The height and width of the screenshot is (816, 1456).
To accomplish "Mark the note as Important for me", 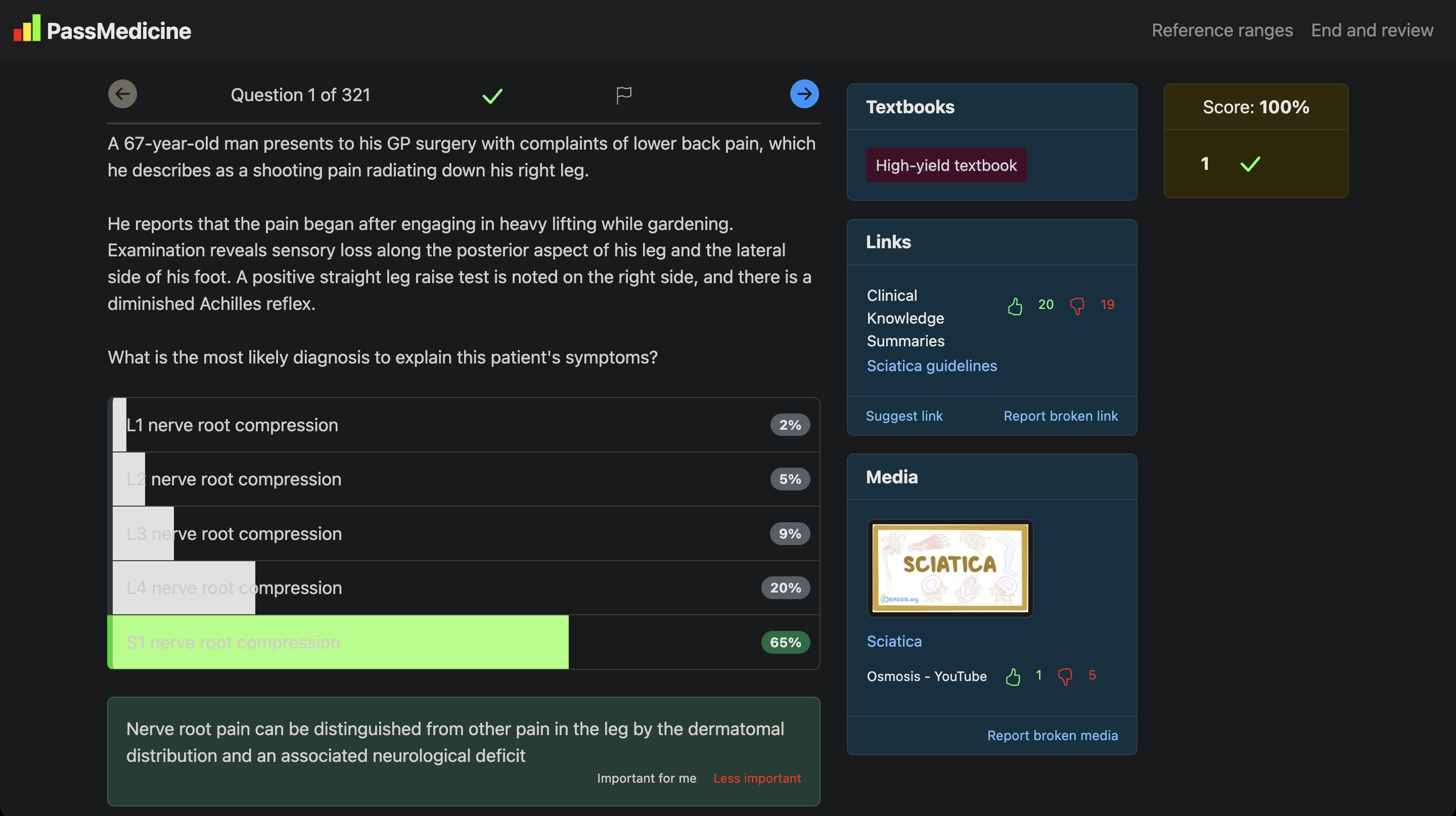I will 646,778.
